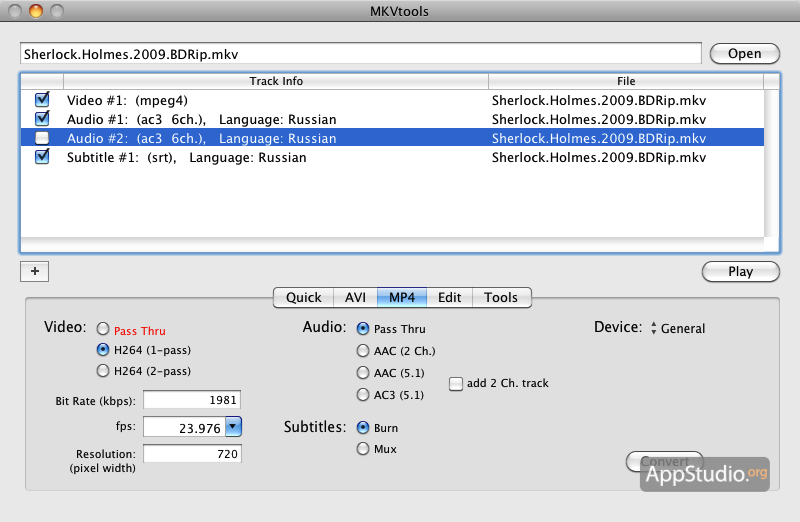This screenshot has width=800, height=522.
Task: Click the Open button
Action: coord(744,54)
